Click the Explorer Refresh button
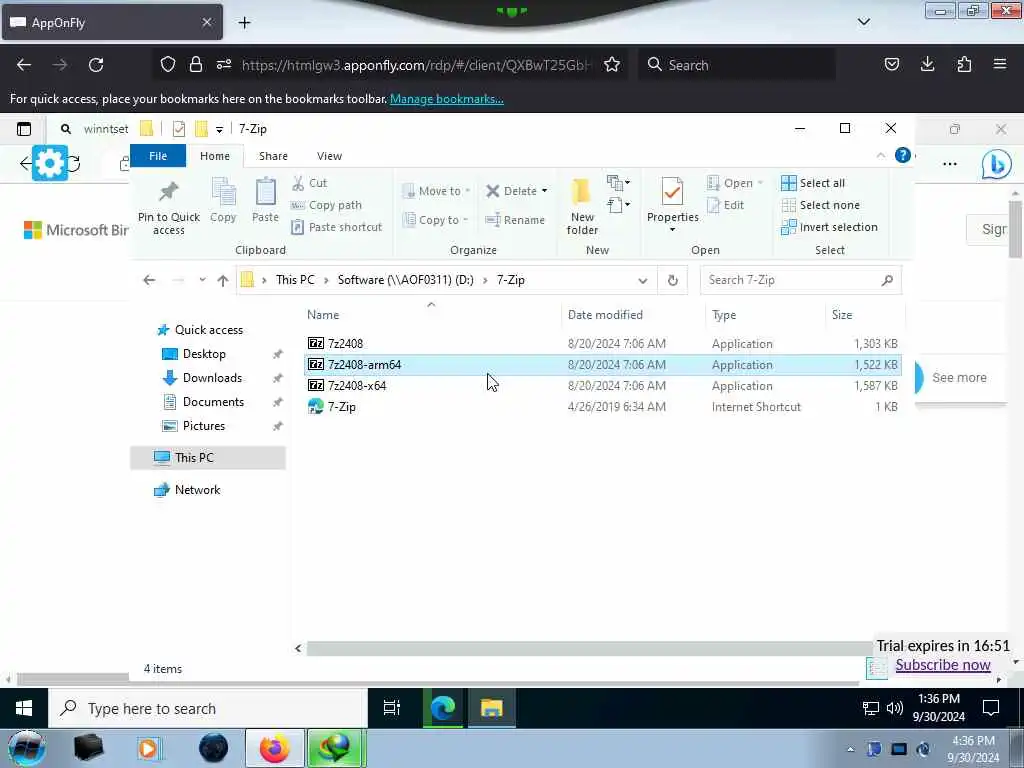1024x768 pixels. tap(673, 280)
